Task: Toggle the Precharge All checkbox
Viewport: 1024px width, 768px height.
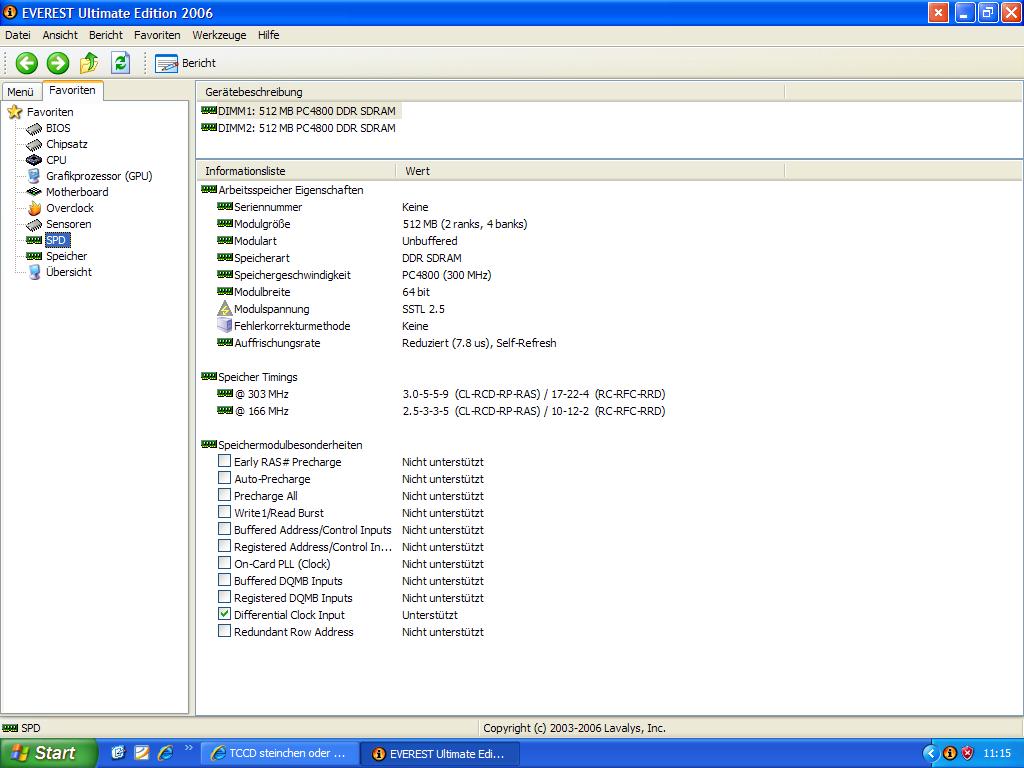Action: 224,495
